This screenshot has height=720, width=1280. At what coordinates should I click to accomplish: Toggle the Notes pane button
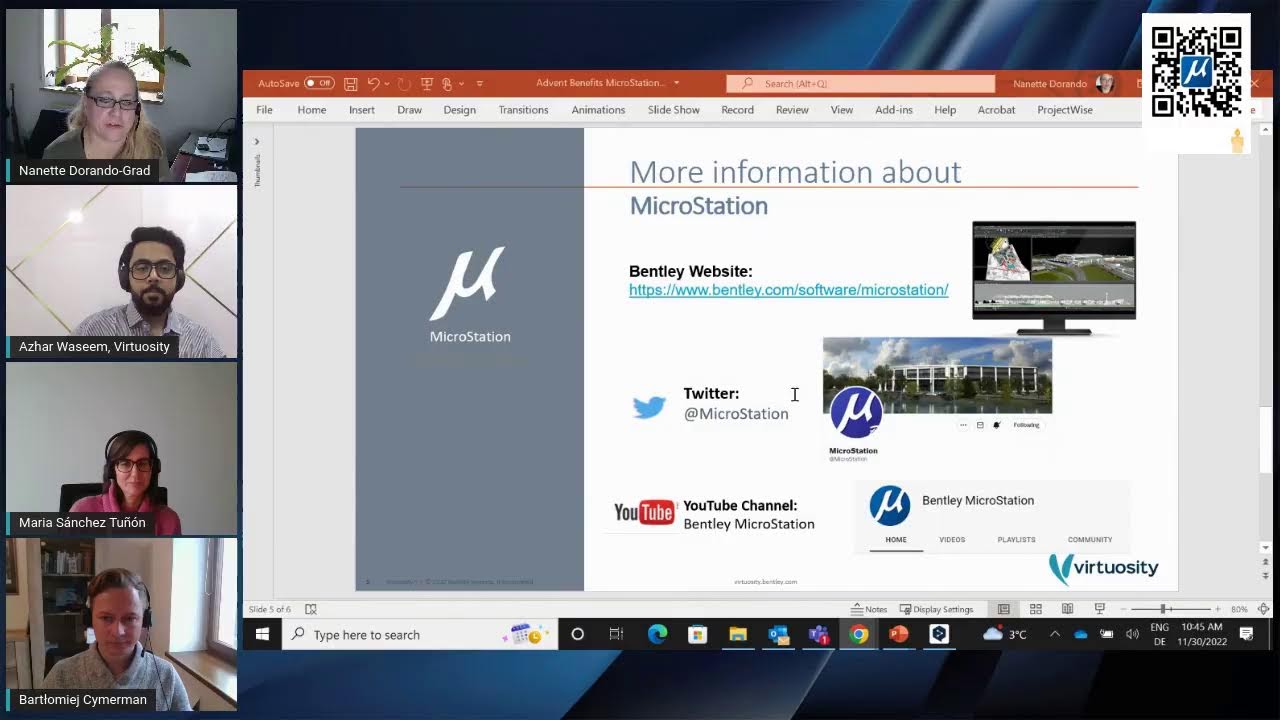[869, 609]
